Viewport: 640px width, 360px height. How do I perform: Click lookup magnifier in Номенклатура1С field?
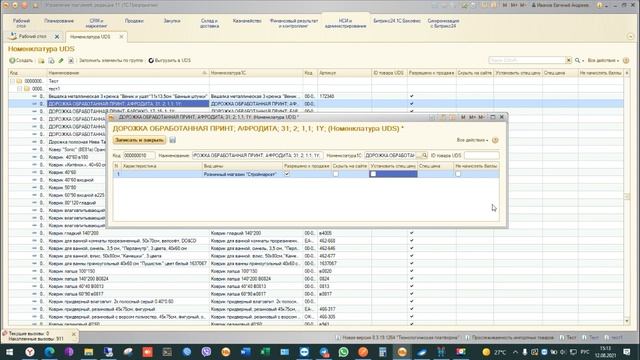click(424, 156)
